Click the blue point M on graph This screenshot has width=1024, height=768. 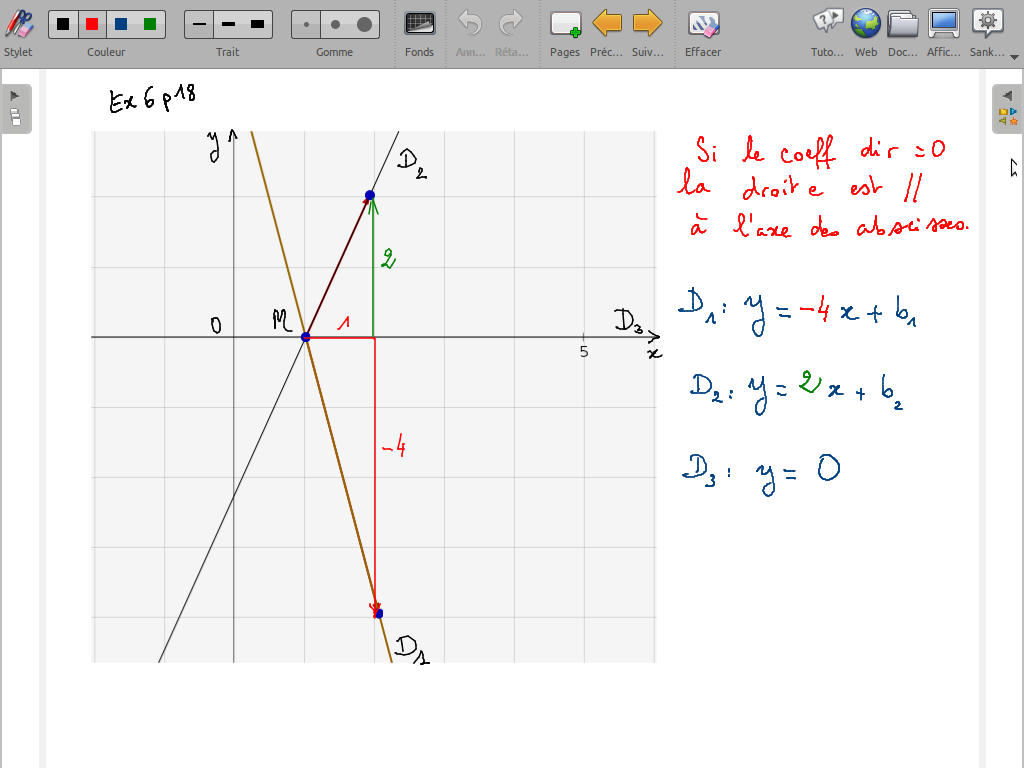pyautogui.click(x=306, y=337)
